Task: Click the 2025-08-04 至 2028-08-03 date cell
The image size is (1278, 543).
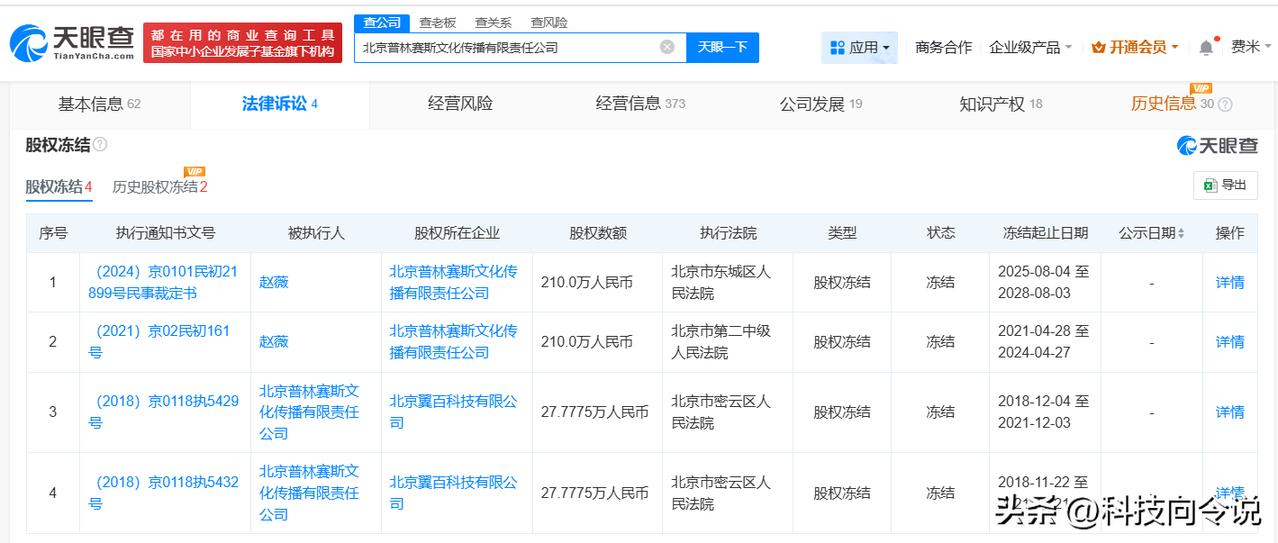Action: pos(1043,282)
